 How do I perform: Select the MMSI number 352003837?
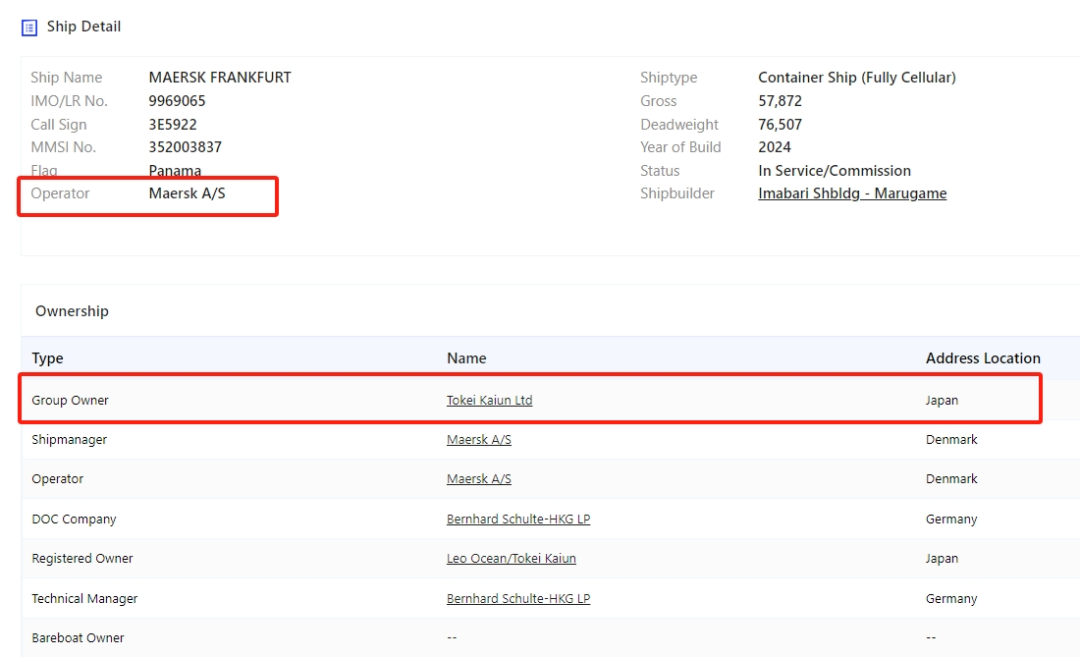coord(185,147)
